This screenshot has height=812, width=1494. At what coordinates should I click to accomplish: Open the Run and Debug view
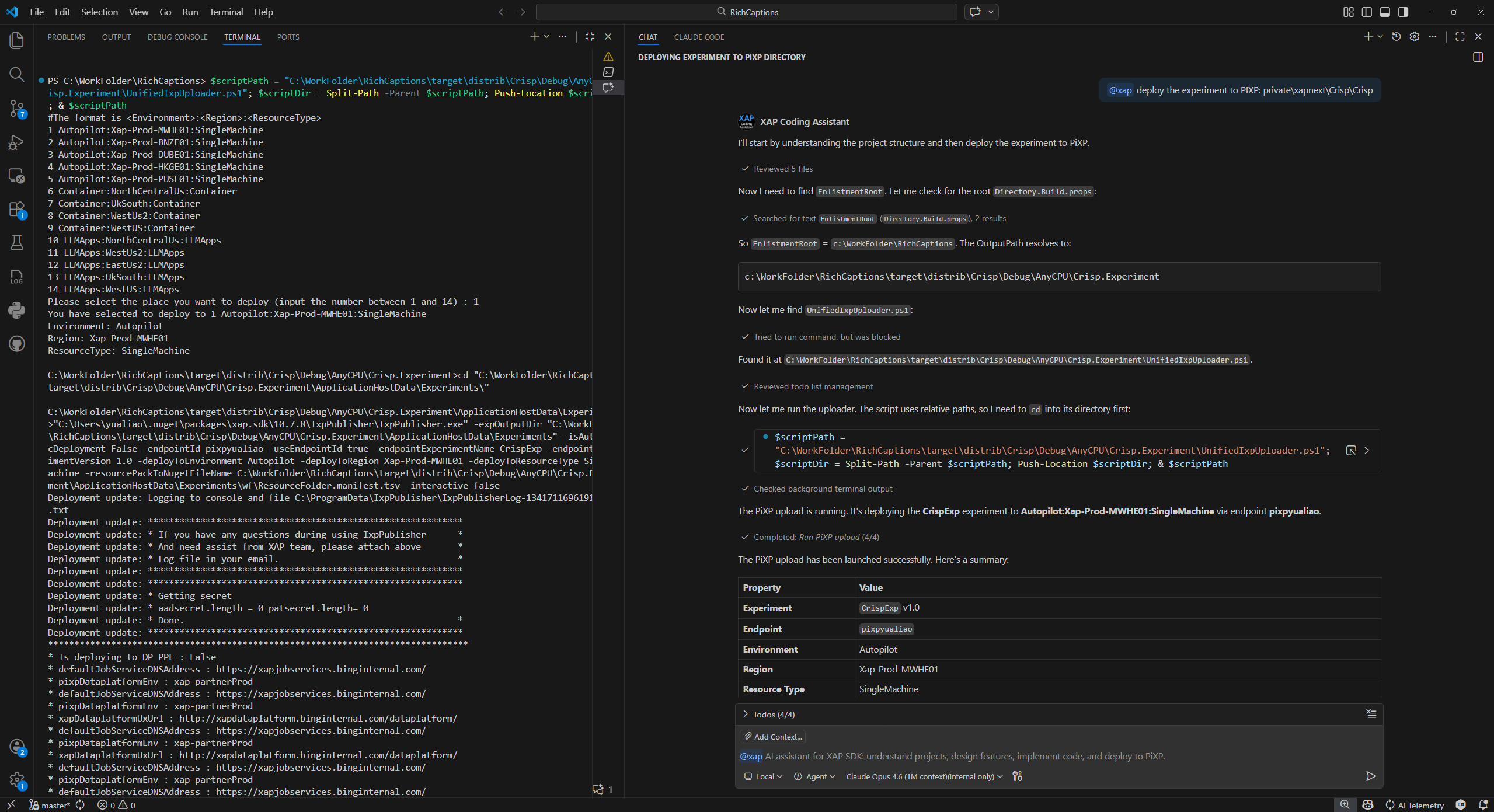click(x=16, y=142)
